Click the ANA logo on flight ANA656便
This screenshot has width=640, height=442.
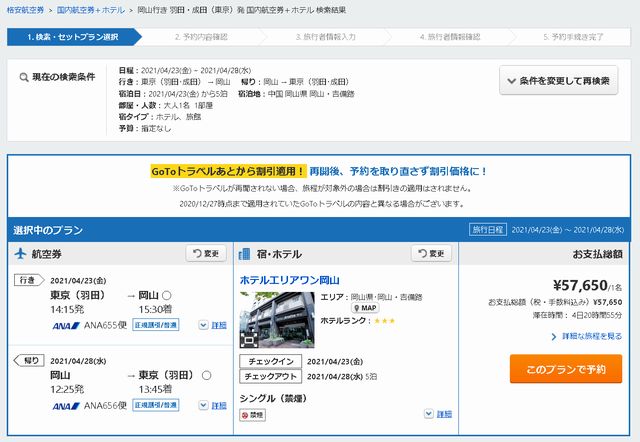pyautogui.click(x=66, y=406)
